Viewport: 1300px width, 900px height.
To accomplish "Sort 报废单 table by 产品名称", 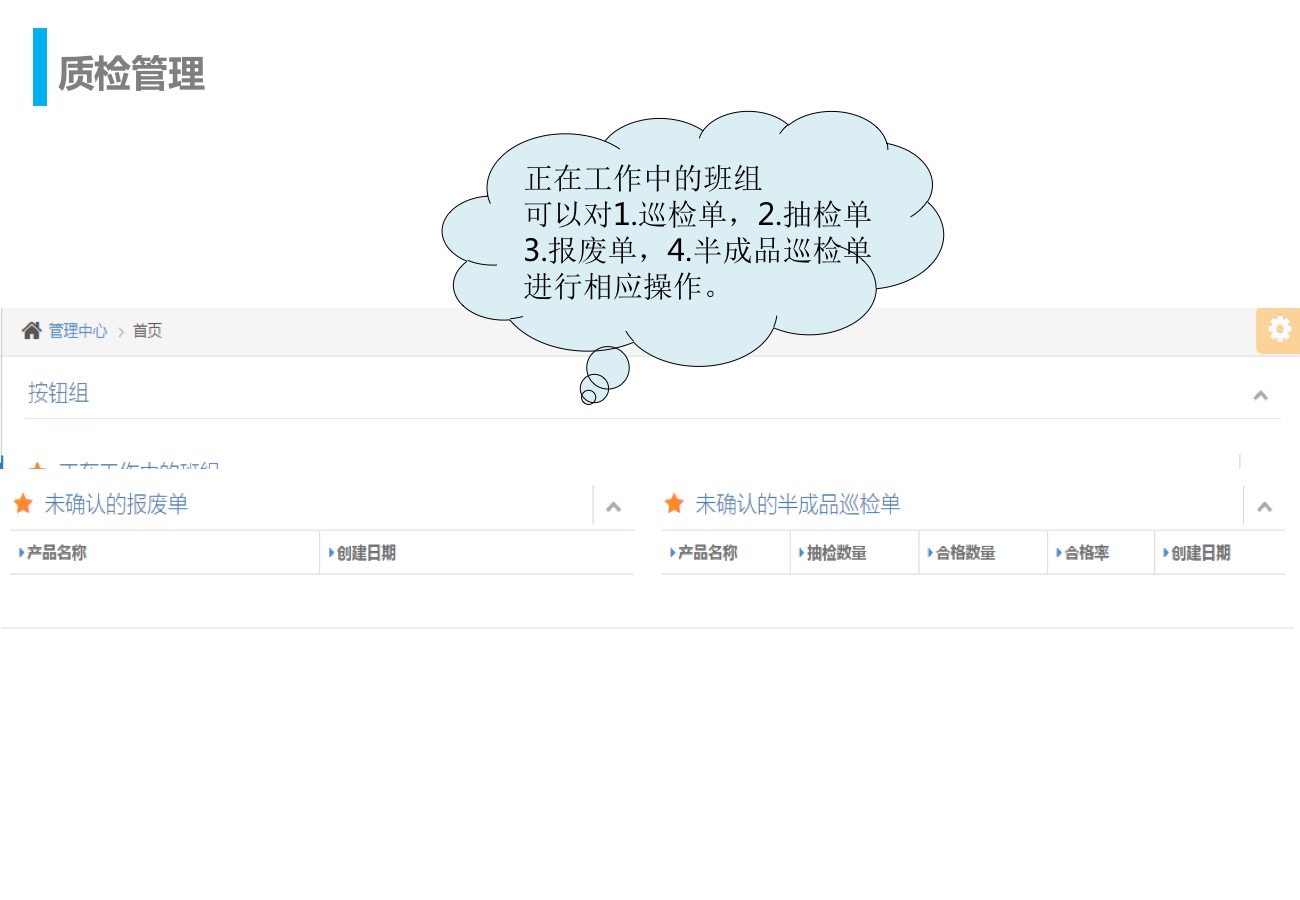I will click(56, 553).
